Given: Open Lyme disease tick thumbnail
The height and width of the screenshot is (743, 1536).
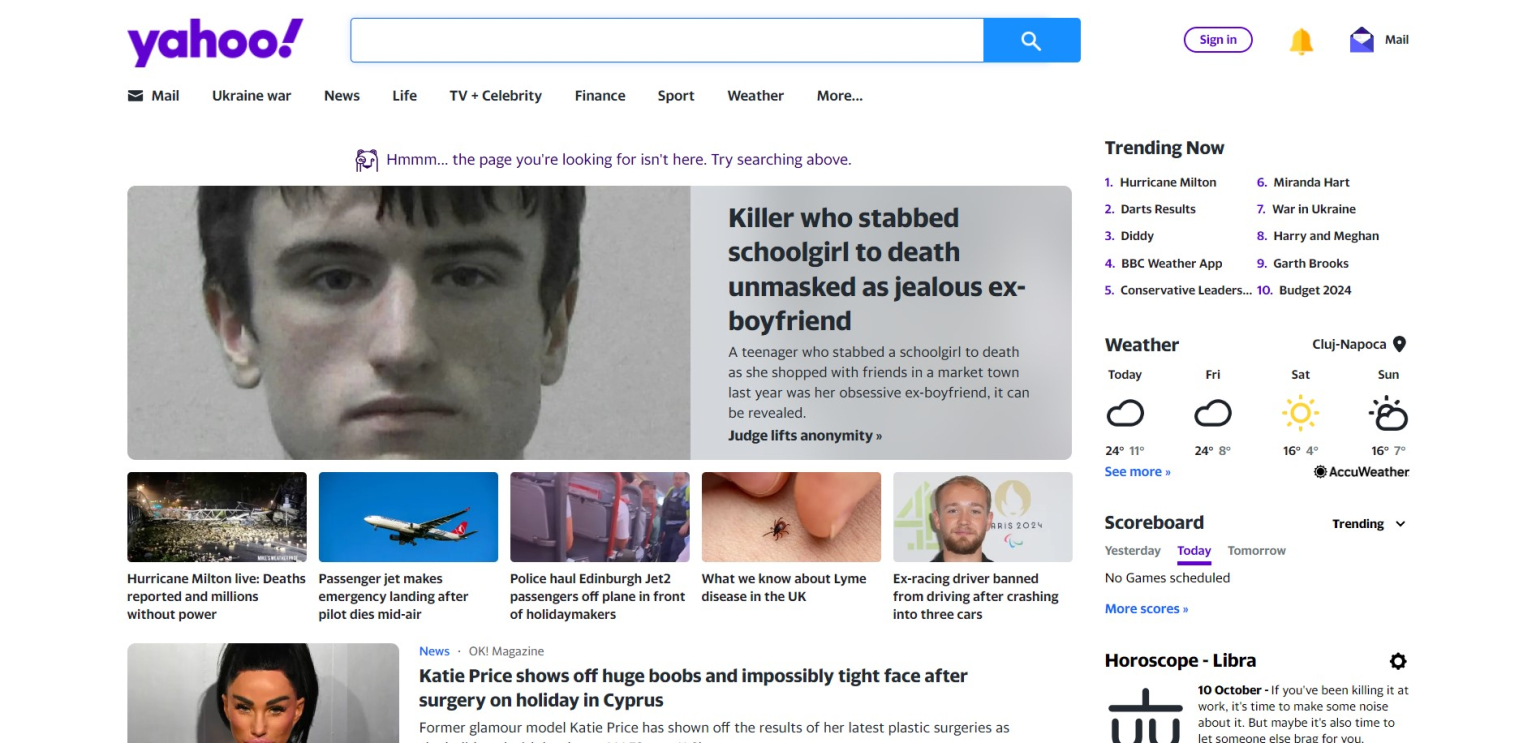Looking at the screenshot, I should tap(791, 517).
